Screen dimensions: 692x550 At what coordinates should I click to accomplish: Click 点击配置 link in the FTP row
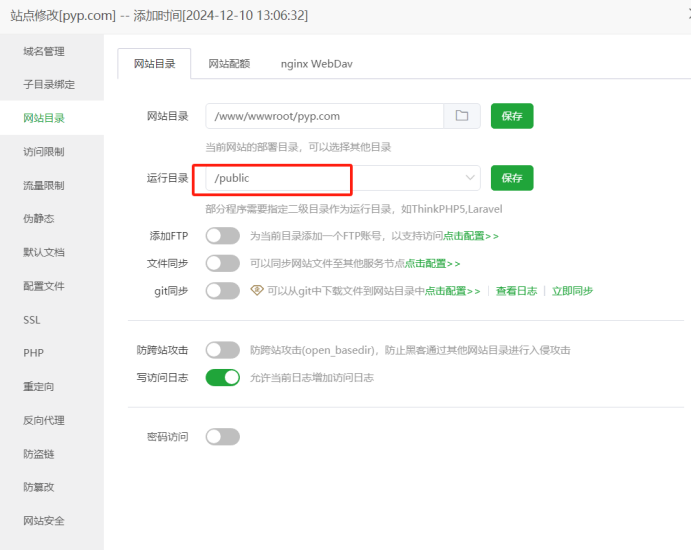coord(471,236)
